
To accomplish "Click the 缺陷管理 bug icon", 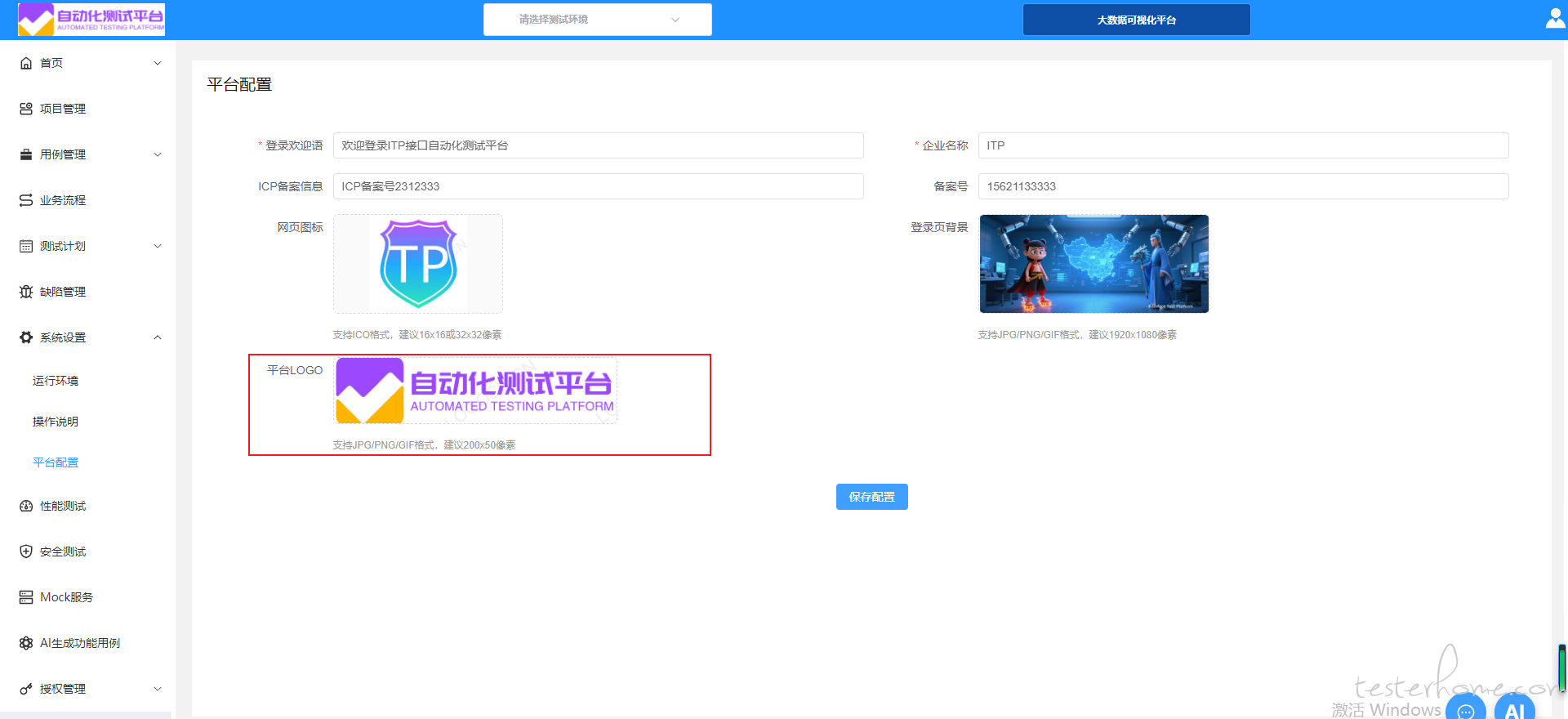I will 26,292.
